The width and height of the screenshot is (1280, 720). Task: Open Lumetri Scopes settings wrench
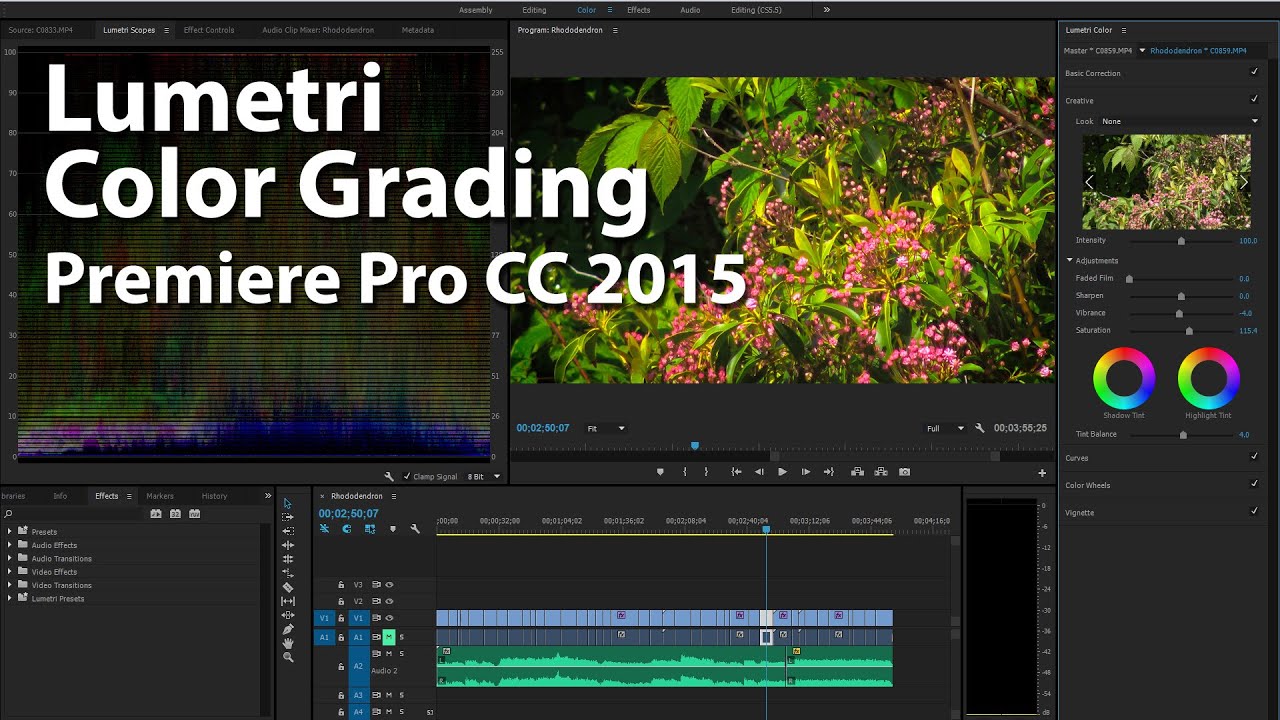(x=390, y=477)
